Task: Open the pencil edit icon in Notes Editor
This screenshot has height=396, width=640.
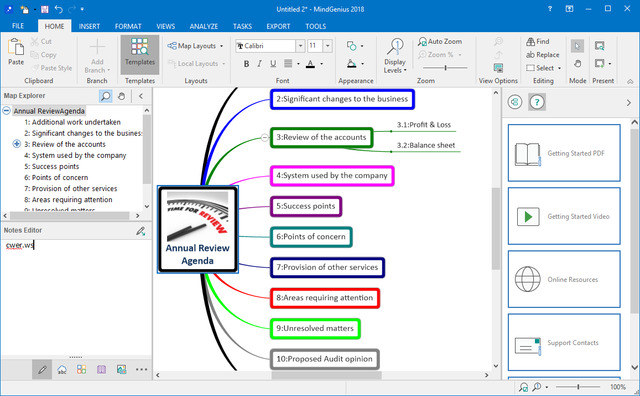Action: tap(141, 231)
